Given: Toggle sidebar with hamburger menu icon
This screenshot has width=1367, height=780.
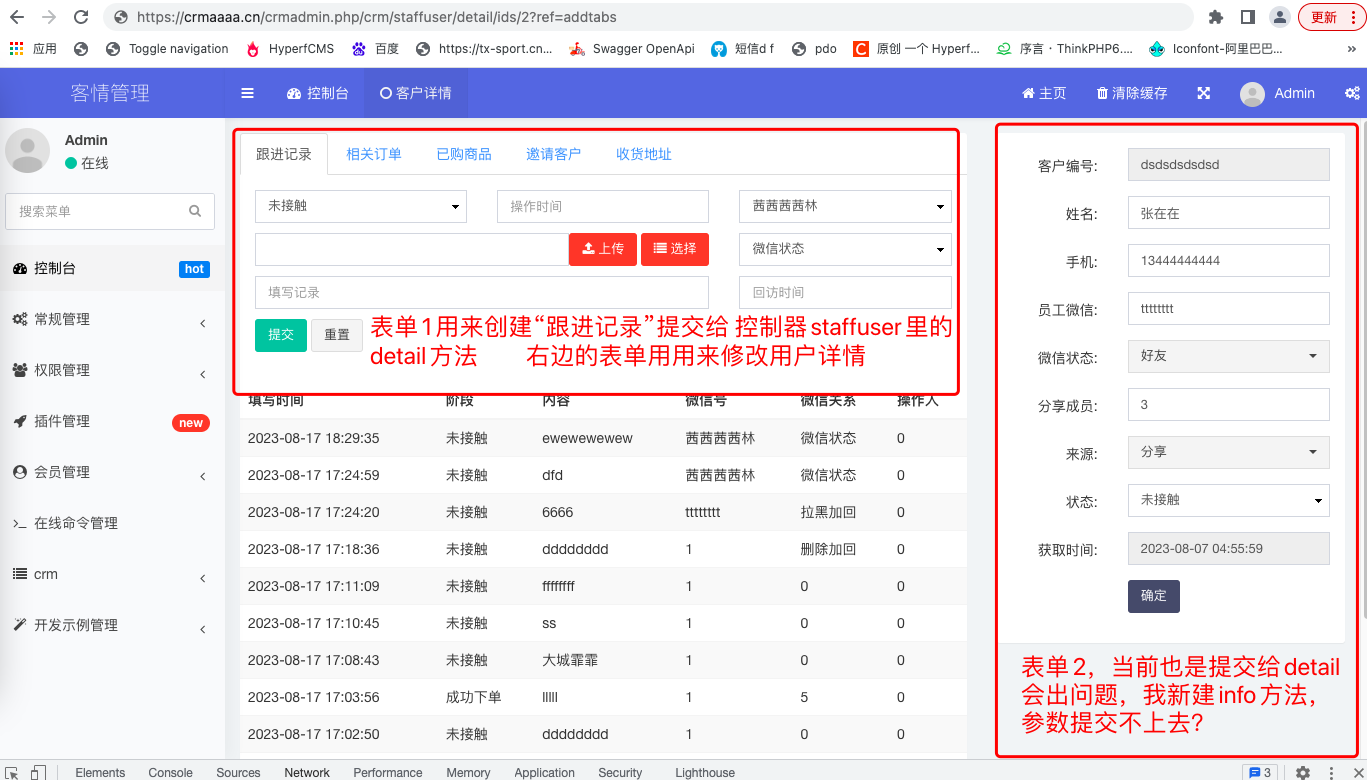Looking at the screenshot, I should tap(247, 93).
